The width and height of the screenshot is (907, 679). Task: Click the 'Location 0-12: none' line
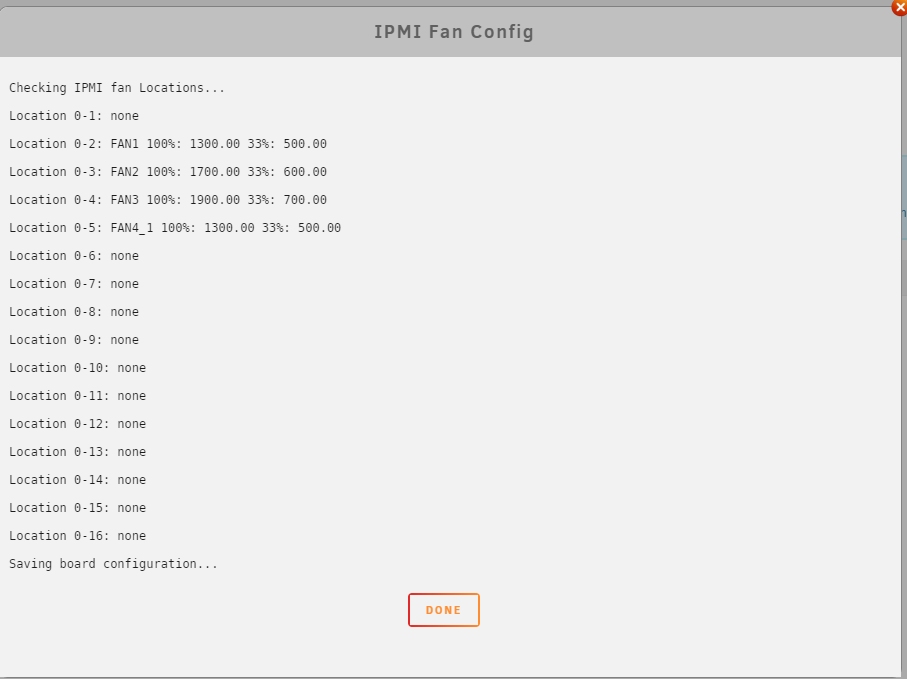coord(78,424)
